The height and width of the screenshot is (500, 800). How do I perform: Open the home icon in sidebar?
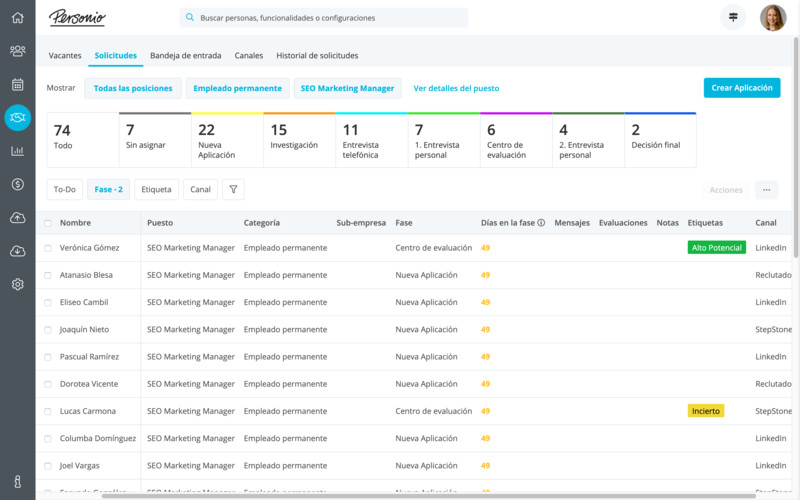click(x=17, y=17)
